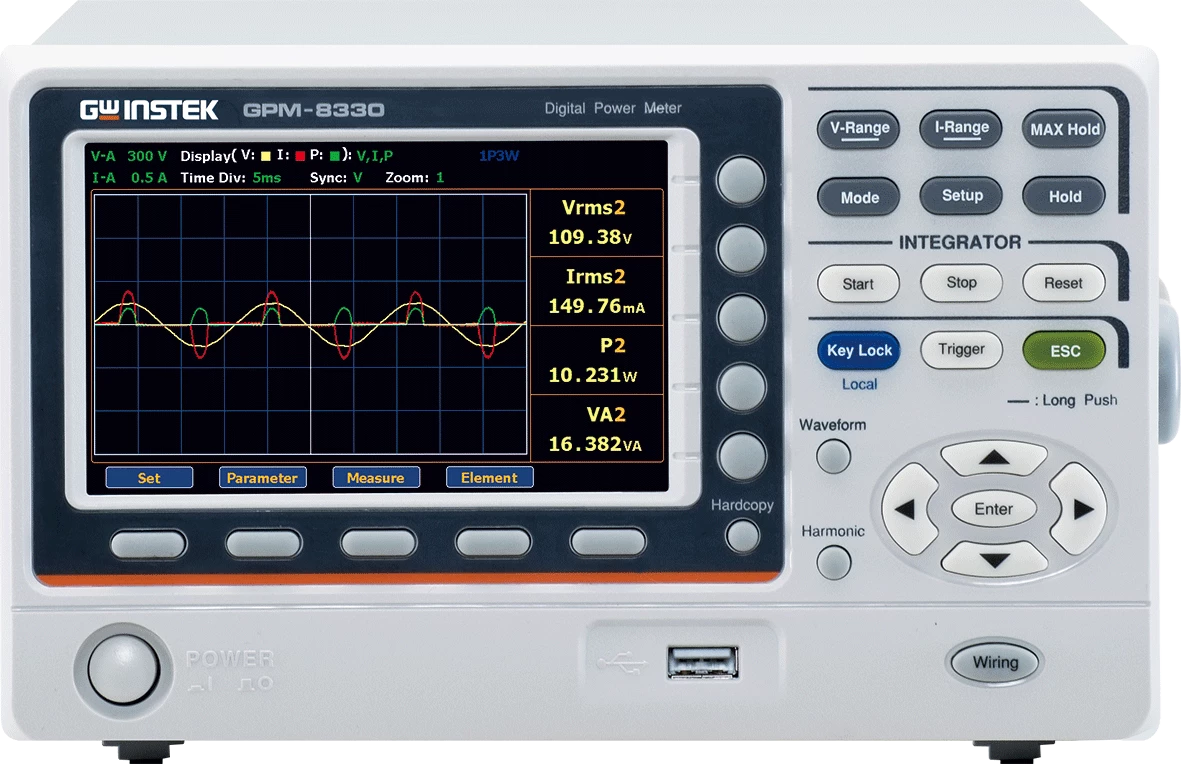Open the Mode selection button
Screen dimensions: 1181x764
pyautogui.click(x=859, y=197)
